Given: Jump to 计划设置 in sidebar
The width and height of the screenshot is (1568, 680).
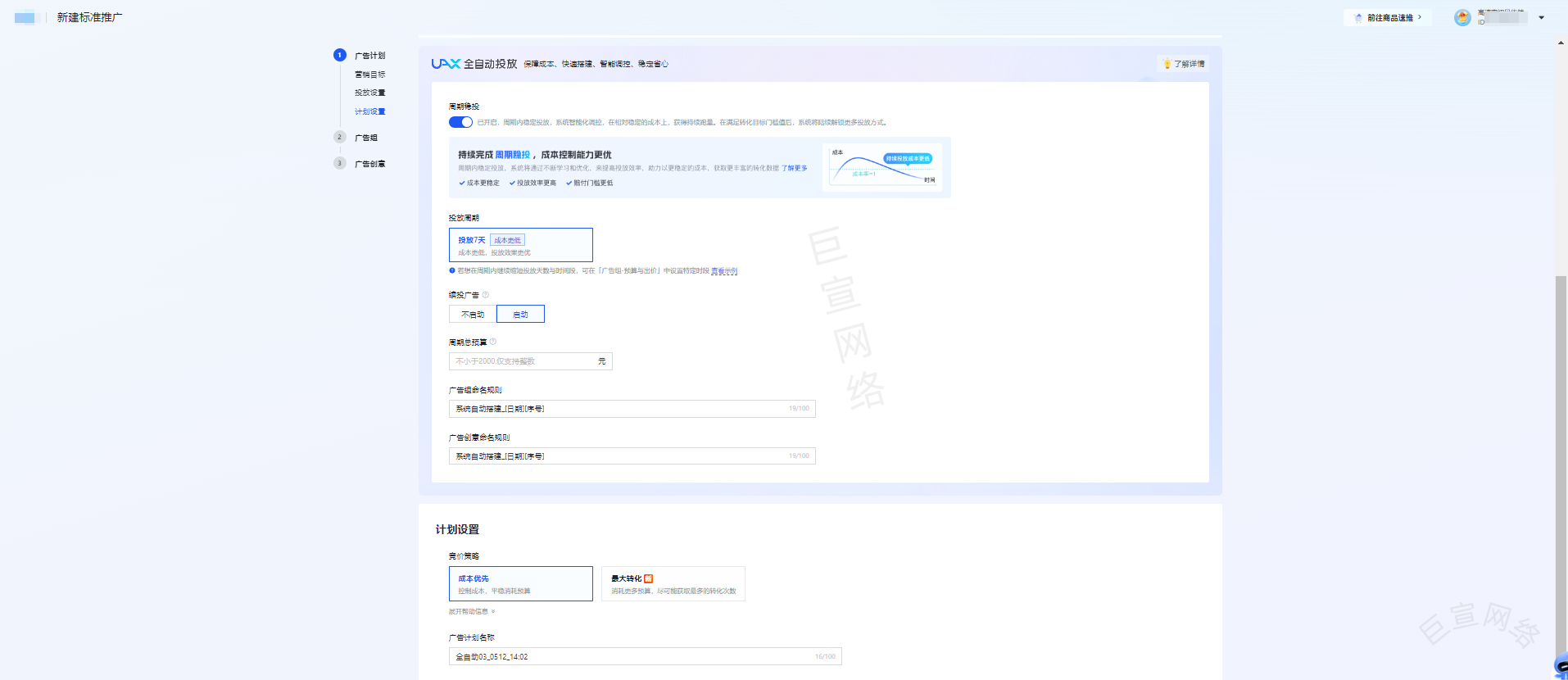Looking at the screenshot, I should point(369,111).
